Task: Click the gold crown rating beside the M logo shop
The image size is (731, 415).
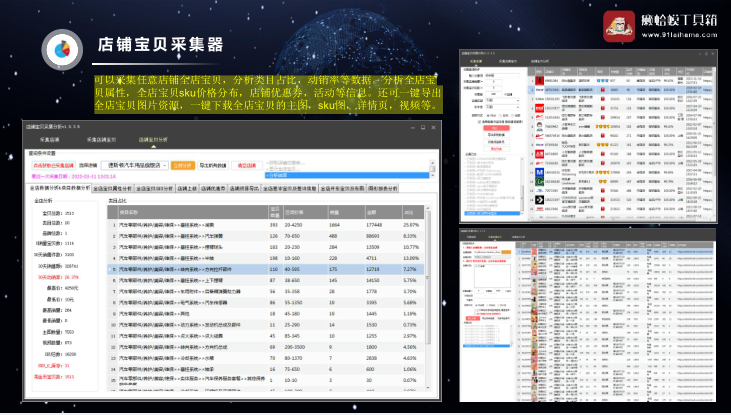Action: pyautogui.click(x=602, y=173)
